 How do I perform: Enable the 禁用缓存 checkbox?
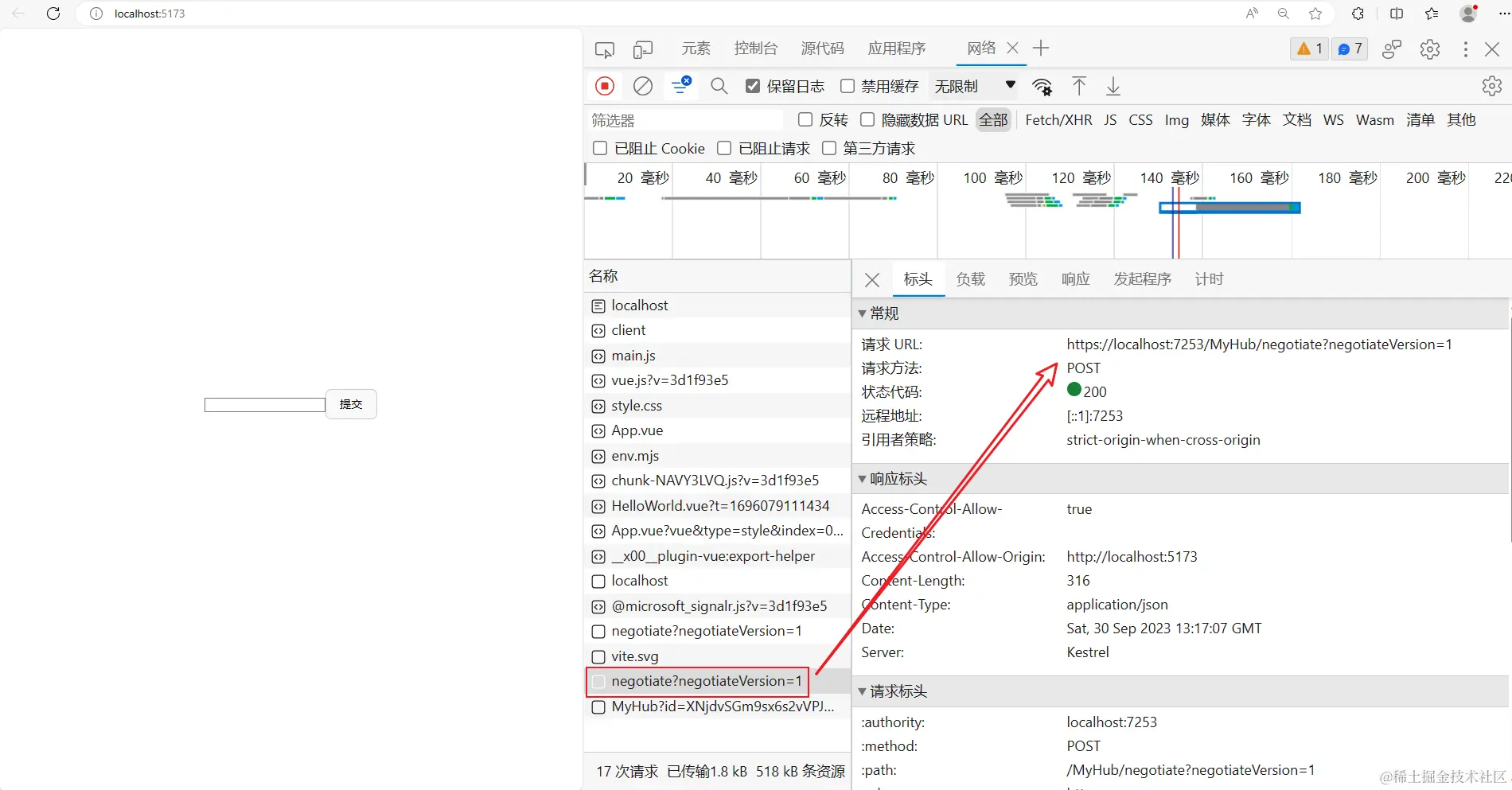(848, 86)
